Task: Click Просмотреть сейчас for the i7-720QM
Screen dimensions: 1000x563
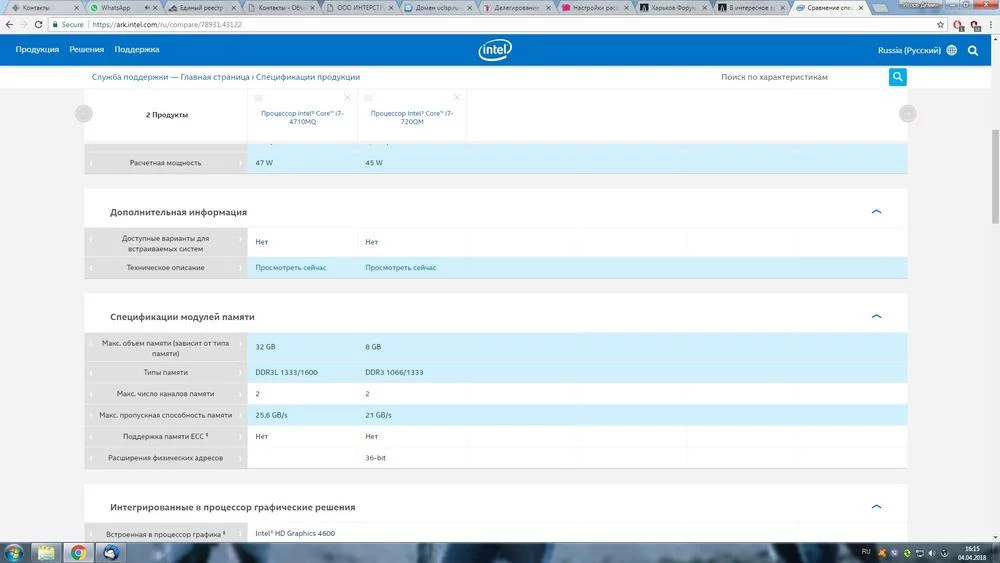Action: coord(400,268)
